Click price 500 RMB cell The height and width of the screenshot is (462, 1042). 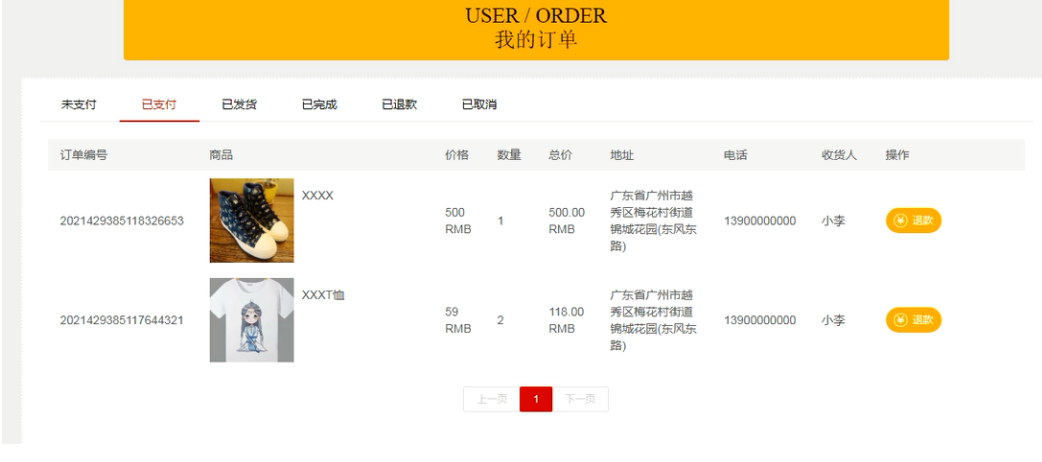pos(458,221)
